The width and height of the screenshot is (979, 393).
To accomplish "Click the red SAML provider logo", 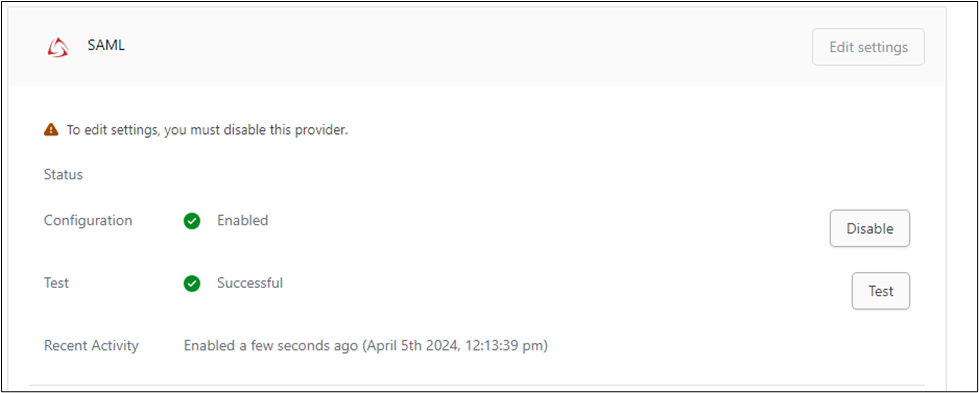I will (57, 47).
